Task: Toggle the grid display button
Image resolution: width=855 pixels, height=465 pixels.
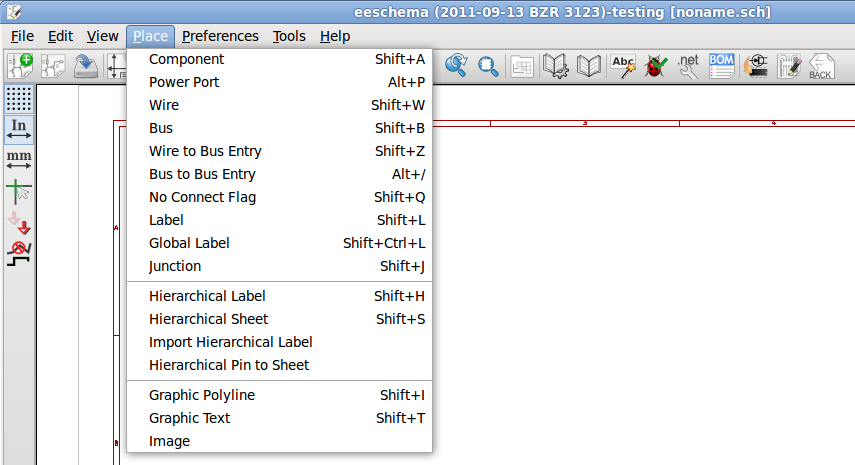Action: click(19, 99)
